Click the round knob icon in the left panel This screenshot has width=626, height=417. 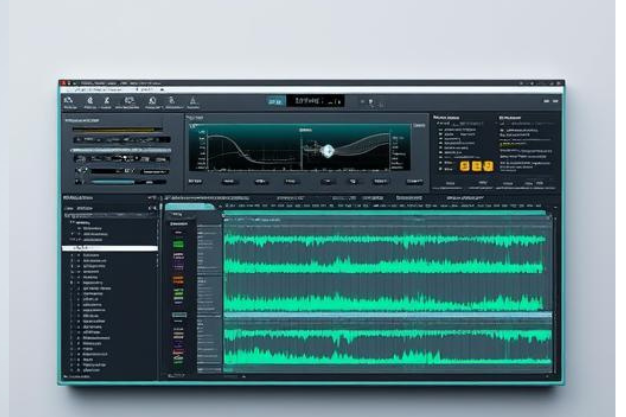82,171
